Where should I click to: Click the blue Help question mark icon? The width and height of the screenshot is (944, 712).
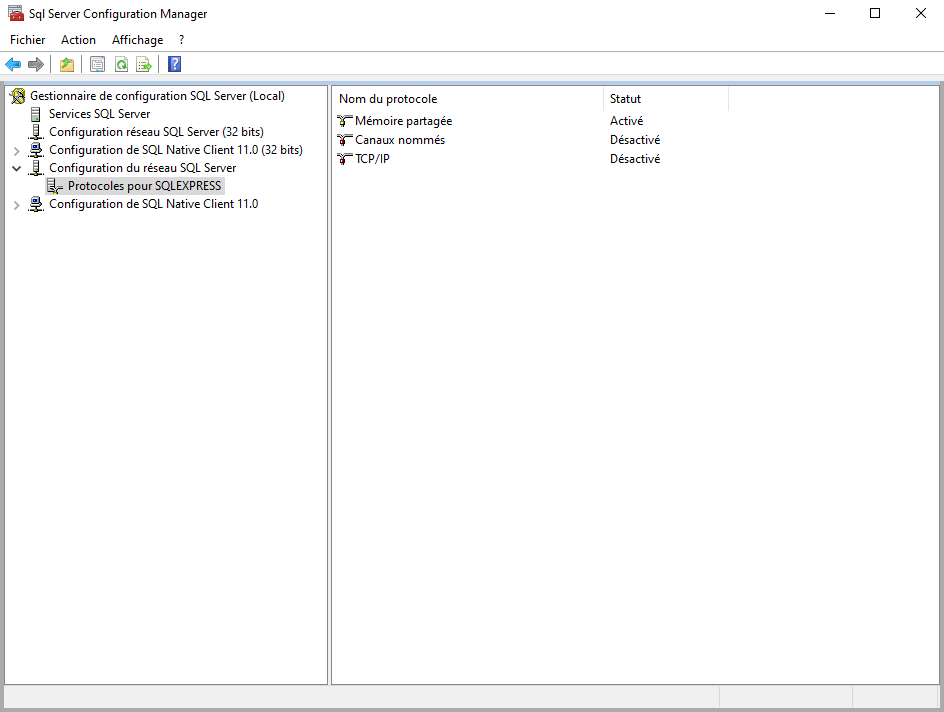coord(174,65)
